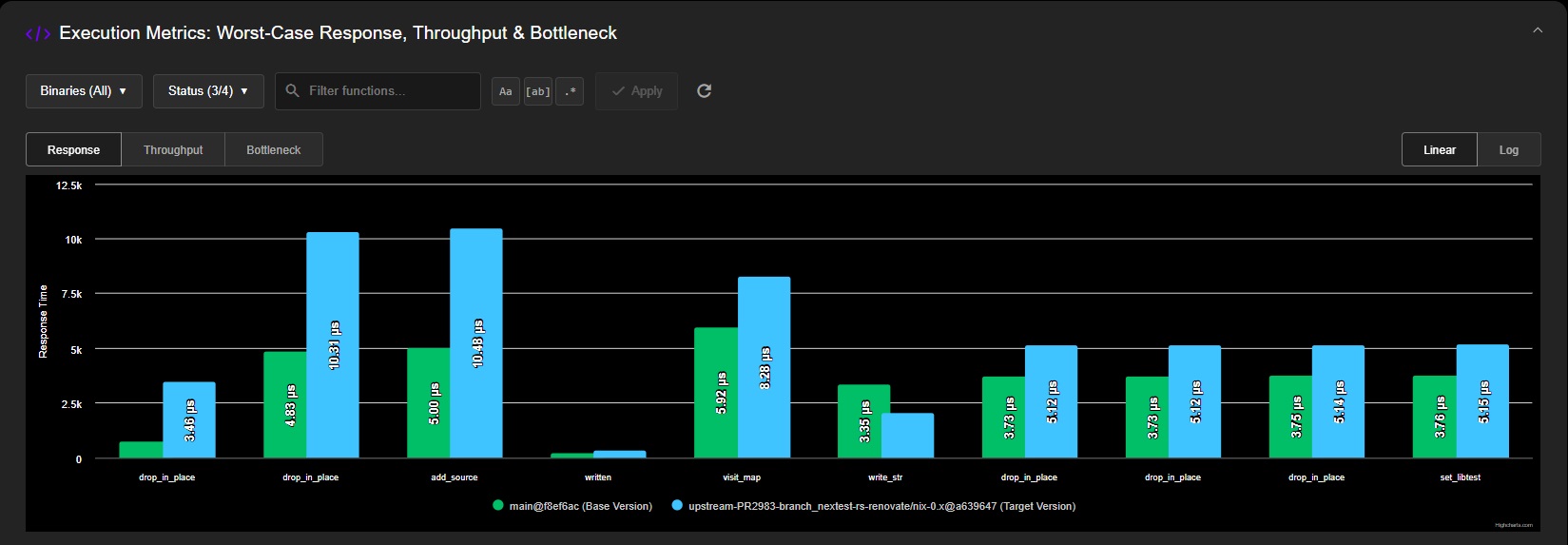Toggle regex .* filter mode
The image size is (1568, 545).
(x=570, y=91)
